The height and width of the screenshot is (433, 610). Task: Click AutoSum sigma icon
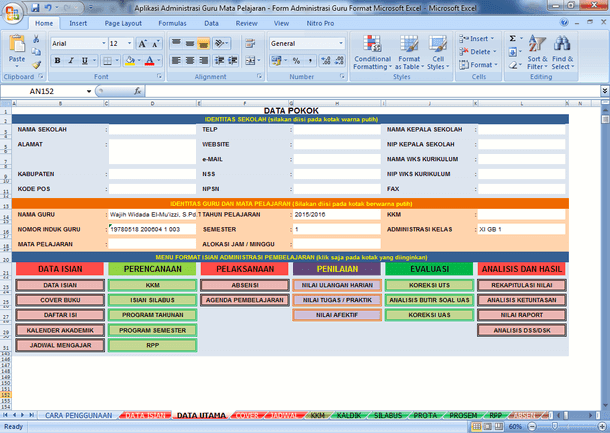513,39
